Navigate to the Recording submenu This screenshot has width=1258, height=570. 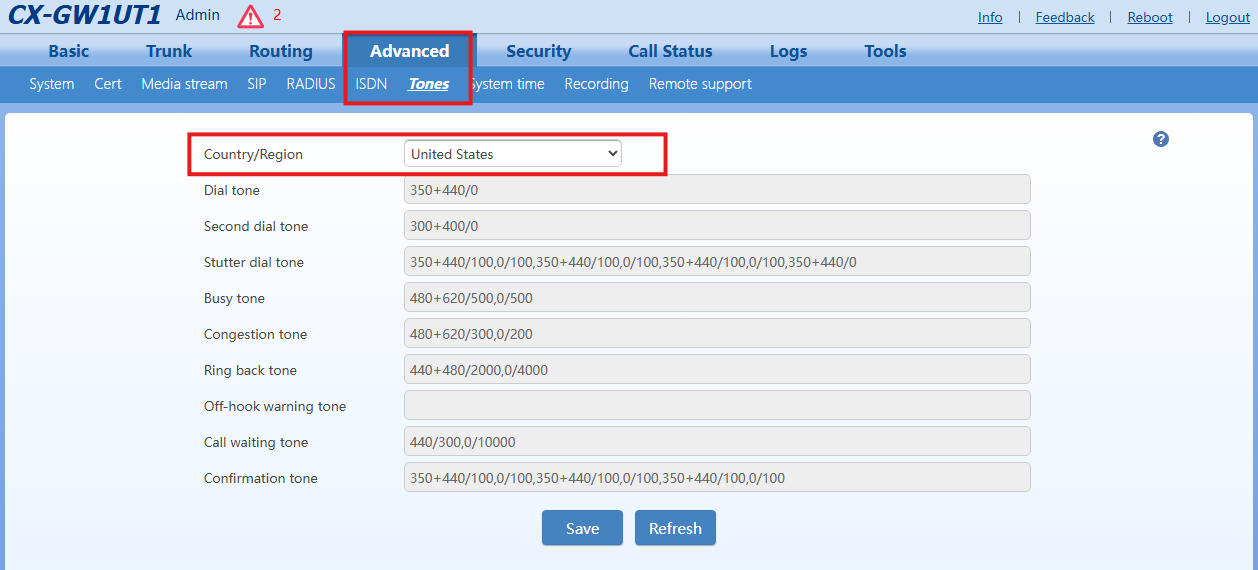(x=596, y=84)
